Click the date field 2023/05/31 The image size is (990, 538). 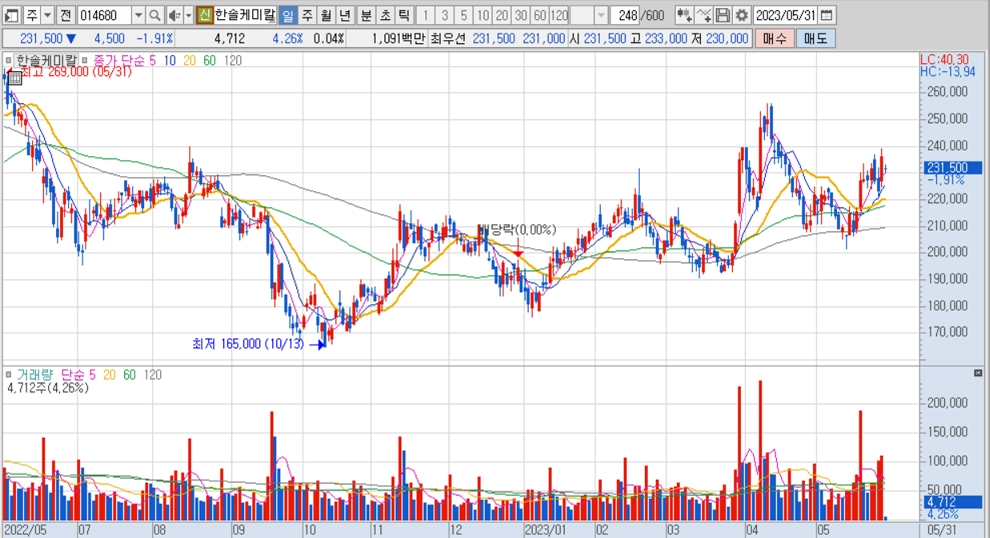point(785,15)
